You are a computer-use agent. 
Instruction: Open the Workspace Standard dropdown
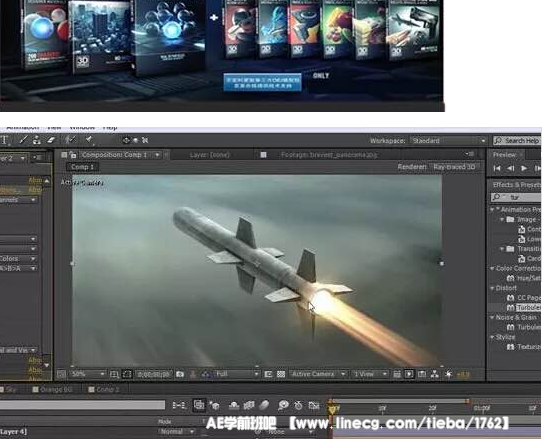[x=448, y=141]
